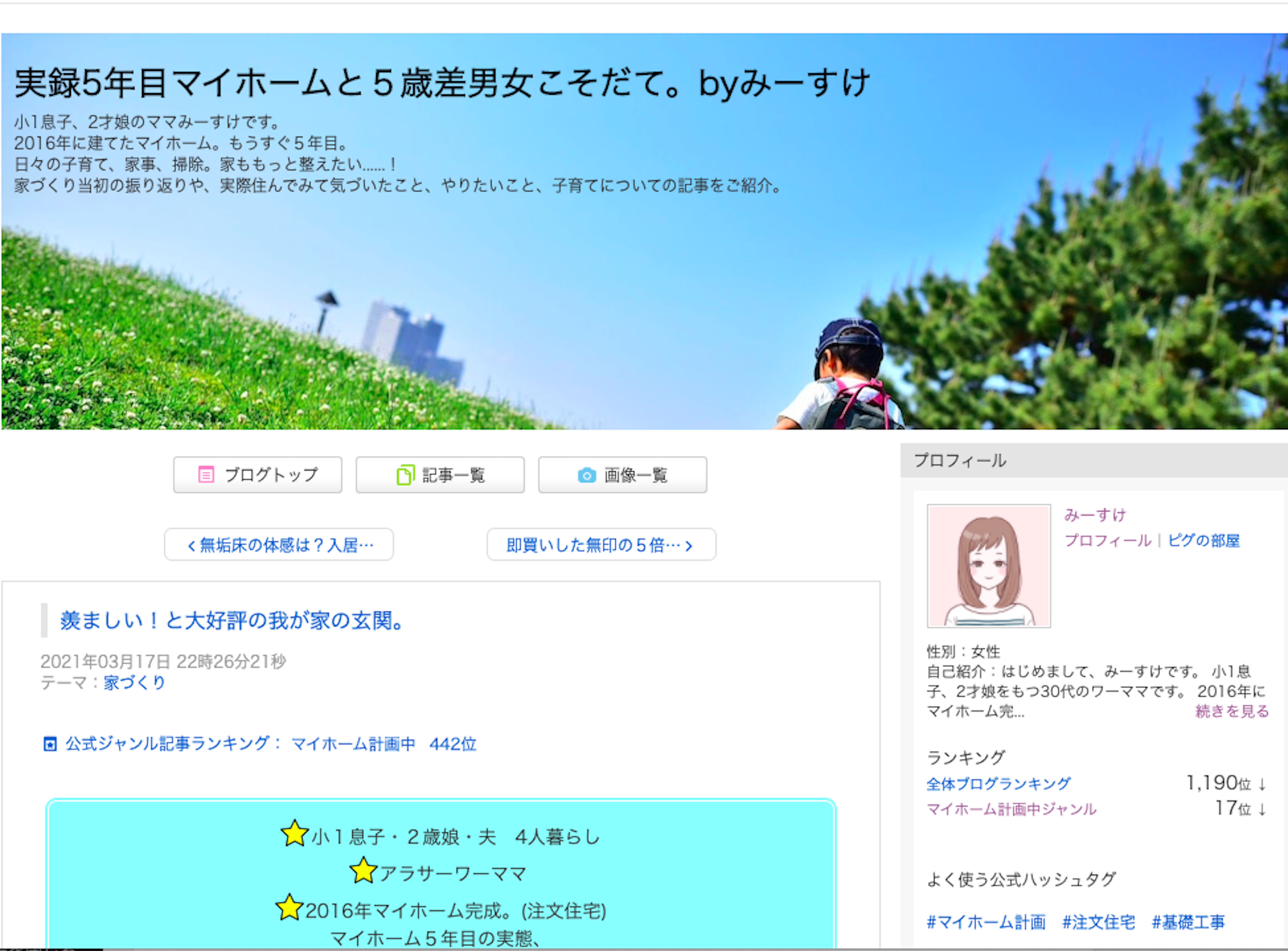The width and height of the screenshot is (1288, 951).
Task: Open マイホーム計画中ジャンル ranking link
Action: pyautogui.click(x=1011, y=809)
